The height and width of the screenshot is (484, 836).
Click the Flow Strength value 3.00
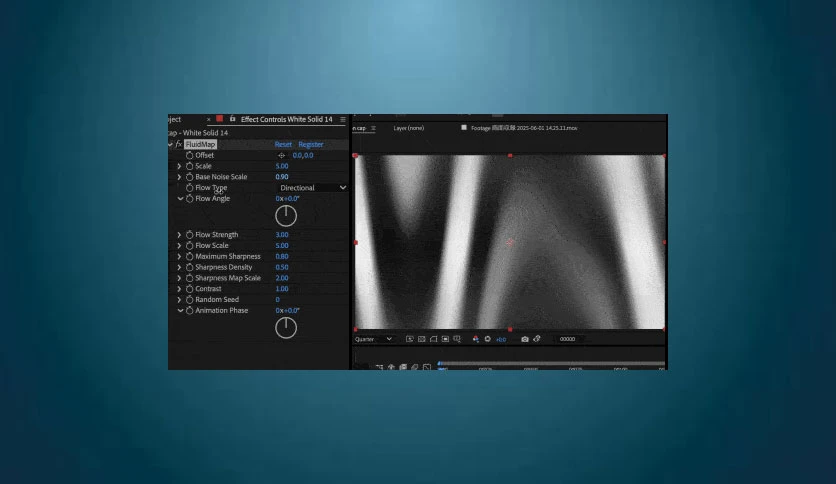coord(282,235)
